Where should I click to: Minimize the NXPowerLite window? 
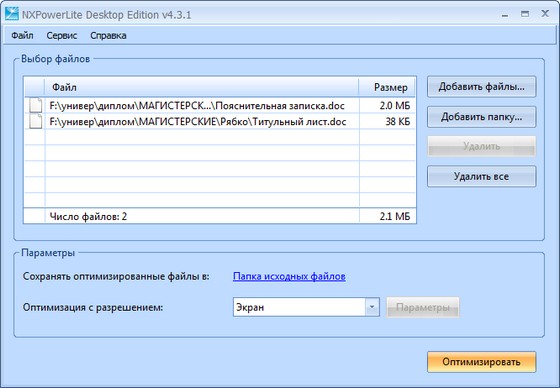click(505, 15)
